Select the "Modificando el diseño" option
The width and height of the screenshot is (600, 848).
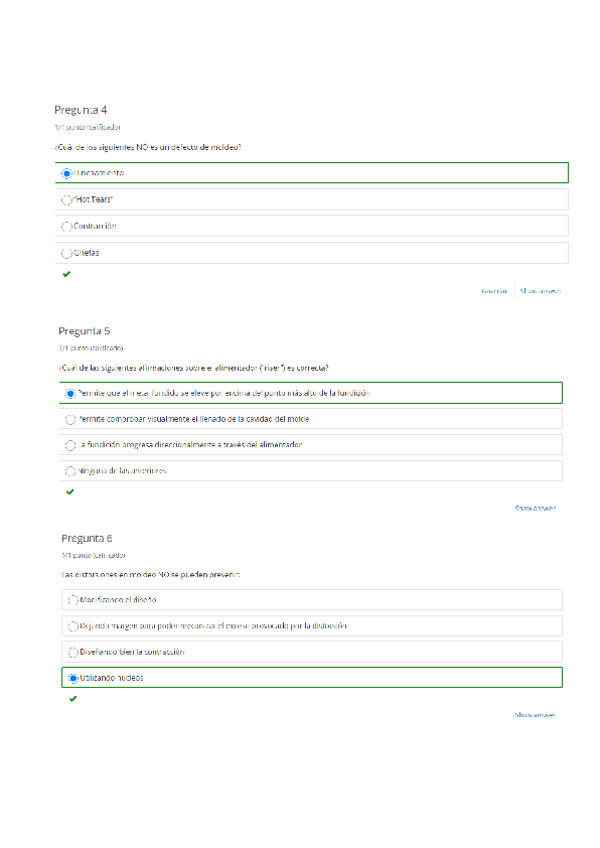[x=73, y=600]
